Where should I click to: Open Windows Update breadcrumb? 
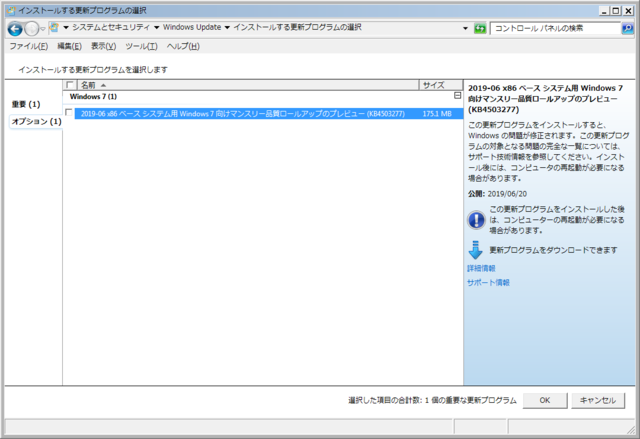coord(192,27)
